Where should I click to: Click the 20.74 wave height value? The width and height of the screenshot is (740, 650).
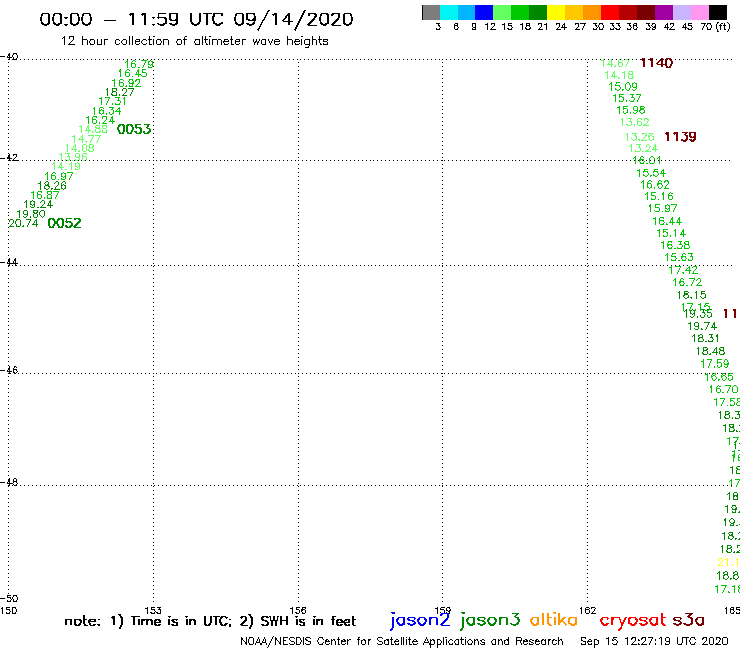click(x=23, y=224)
